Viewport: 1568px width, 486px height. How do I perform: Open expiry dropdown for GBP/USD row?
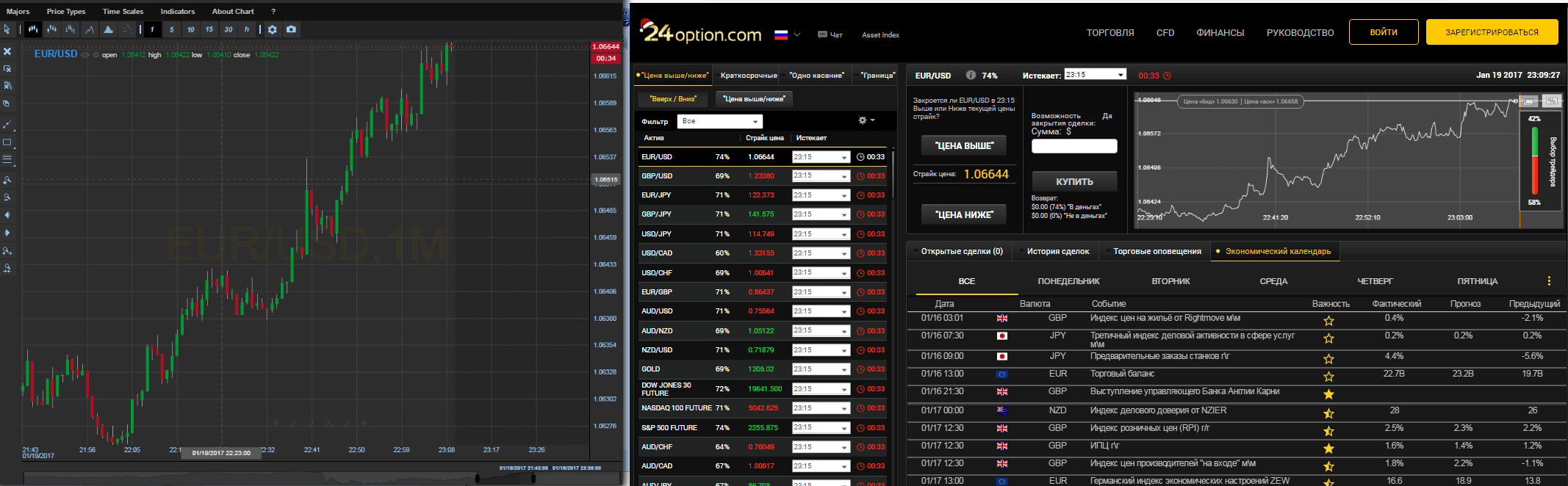[821, 176]
